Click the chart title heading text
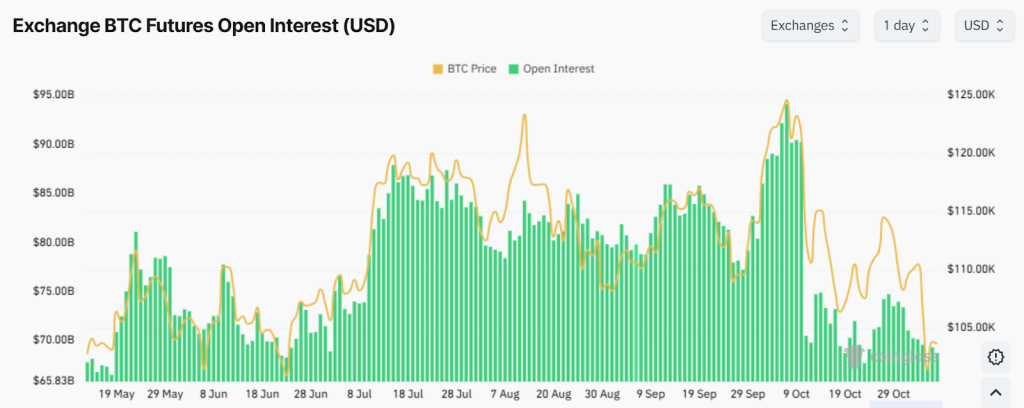 [x=203, y=27]
